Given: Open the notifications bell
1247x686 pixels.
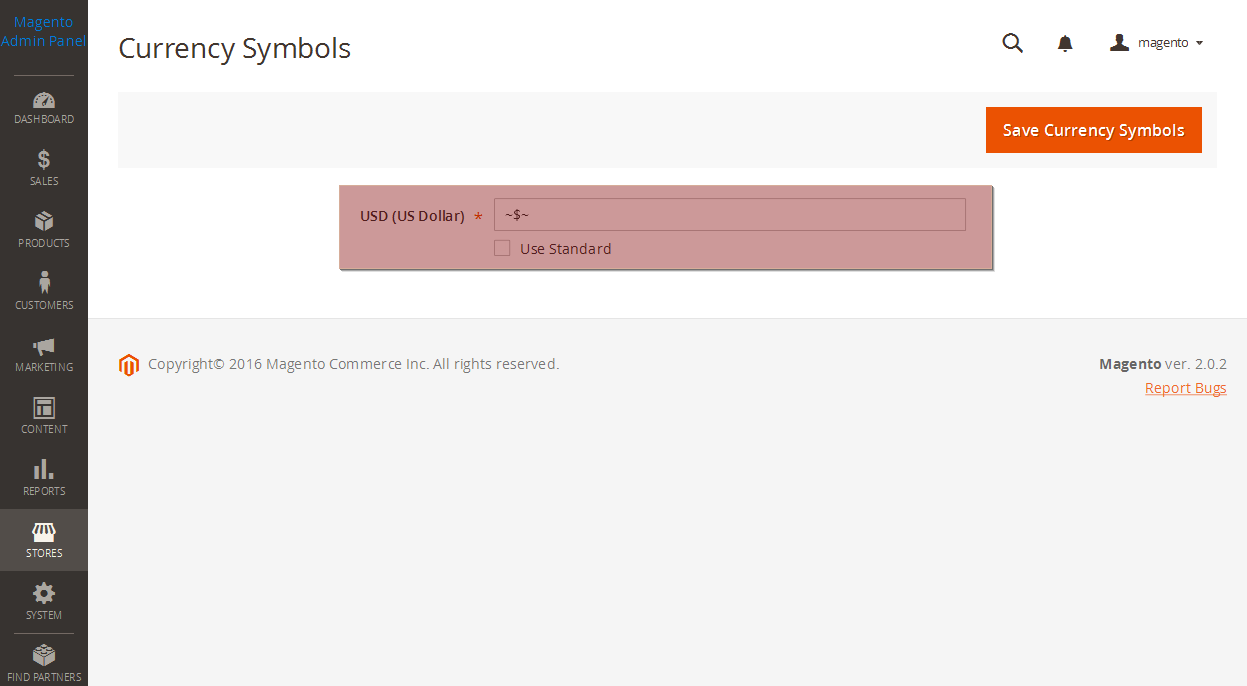Looking at the screenshot, I should pos(1065,43).
